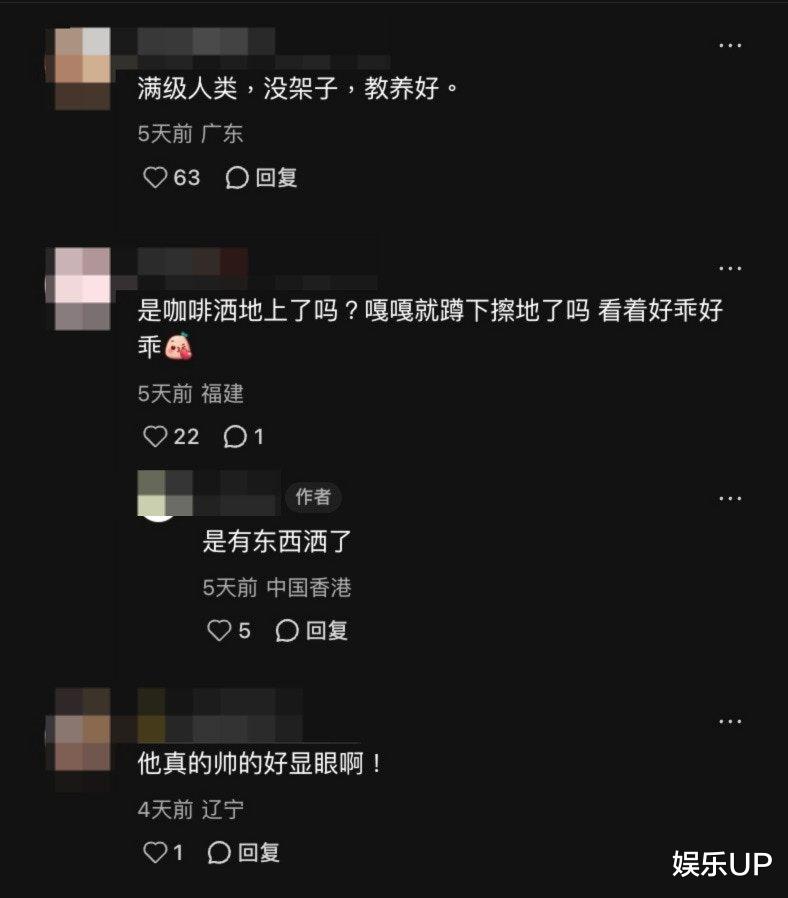Image resolution: width=788 pixels, height=898 pixels.
Task: Open the pink avatar of the Fujian commenter
Action: [x=82, y=289]
